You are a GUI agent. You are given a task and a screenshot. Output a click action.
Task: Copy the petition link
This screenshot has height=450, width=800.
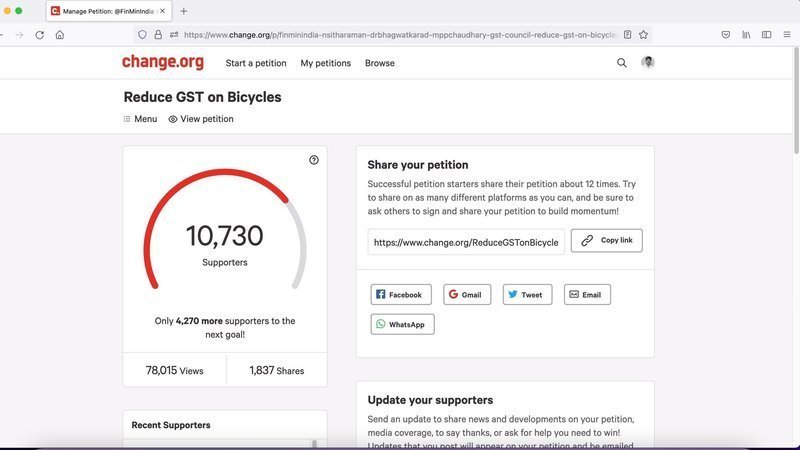(x=606, y=241)
